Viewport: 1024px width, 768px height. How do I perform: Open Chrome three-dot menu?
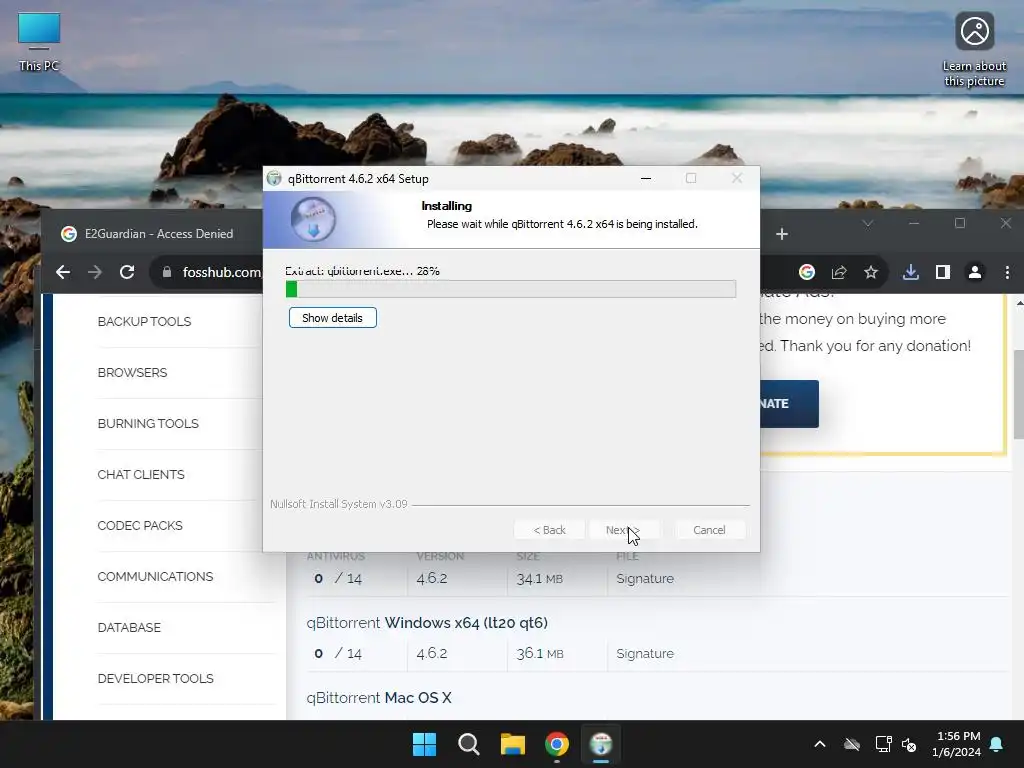tap(1007, 272)
